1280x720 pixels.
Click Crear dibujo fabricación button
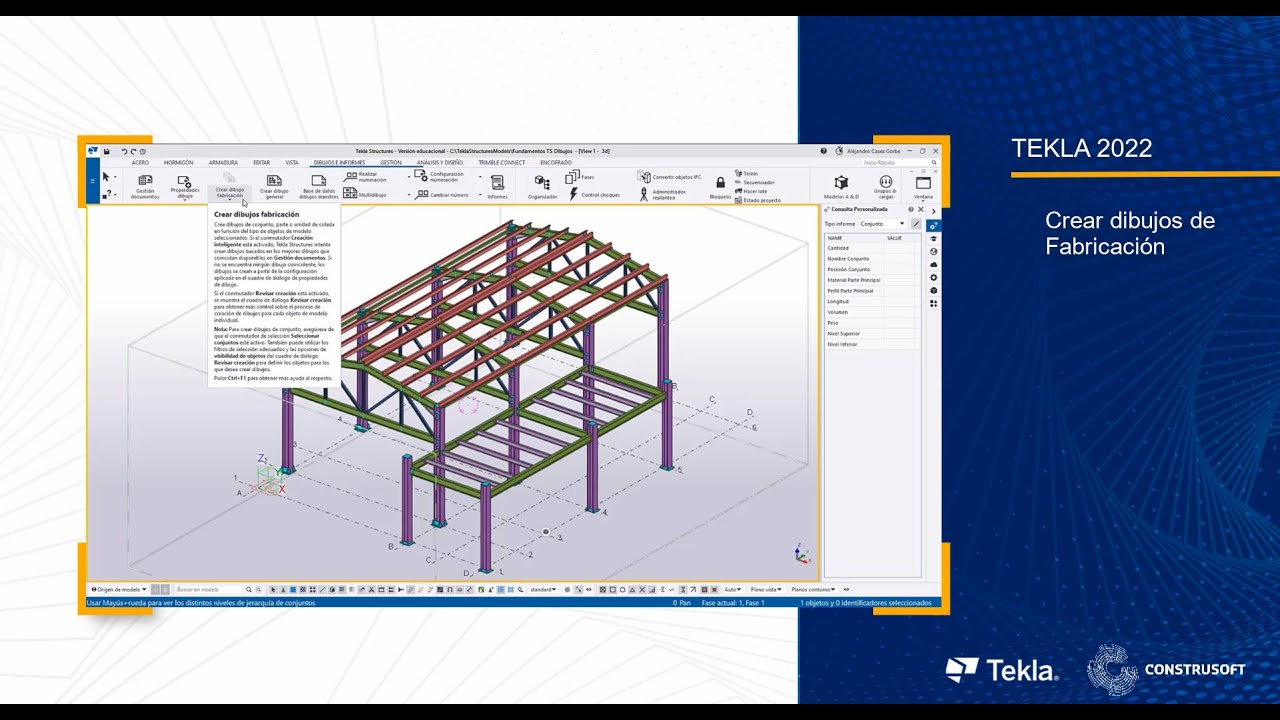tap(229, 185)
